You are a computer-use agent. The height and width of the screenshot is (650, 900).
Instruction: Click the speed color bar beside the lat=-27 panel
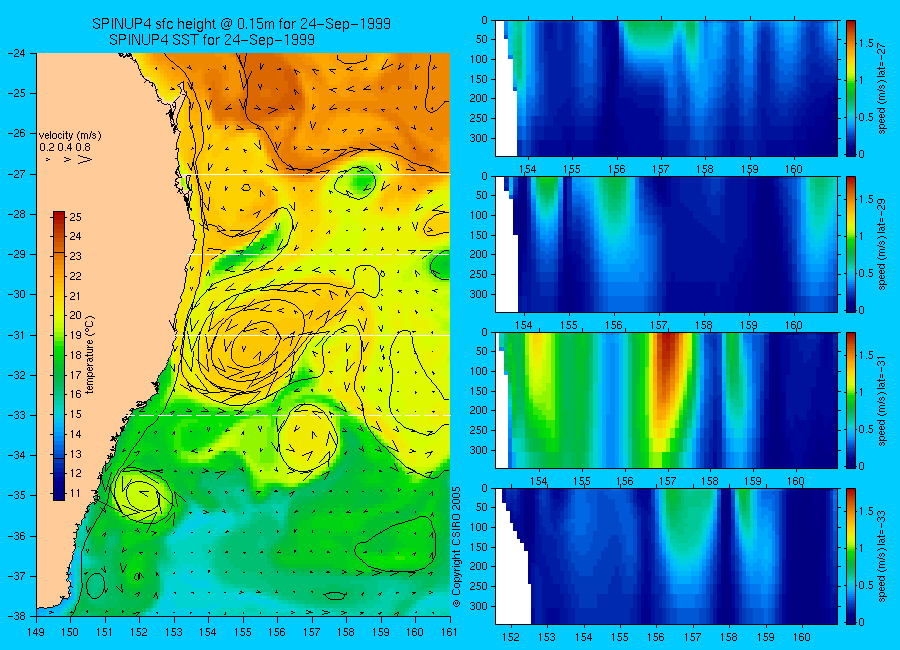click(x=850, y=88)
